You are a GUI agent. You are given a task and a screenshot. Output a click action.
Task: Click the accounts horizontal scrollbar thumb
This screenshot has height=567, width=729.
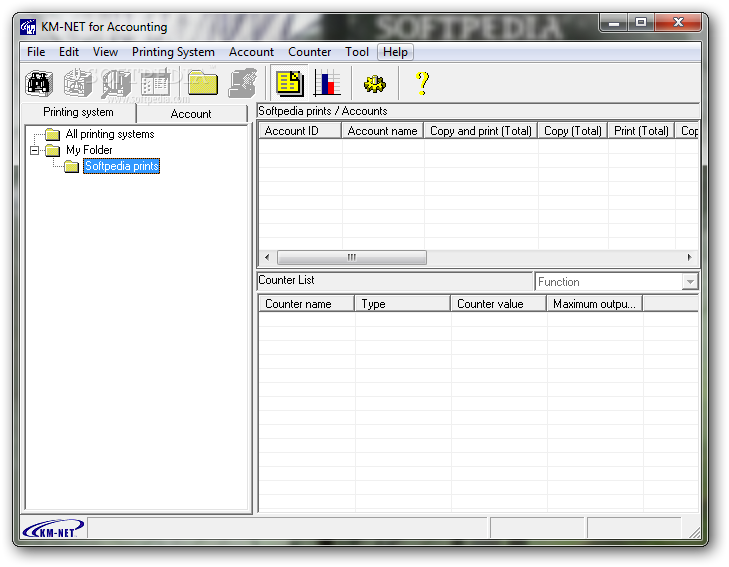point(351,257)
